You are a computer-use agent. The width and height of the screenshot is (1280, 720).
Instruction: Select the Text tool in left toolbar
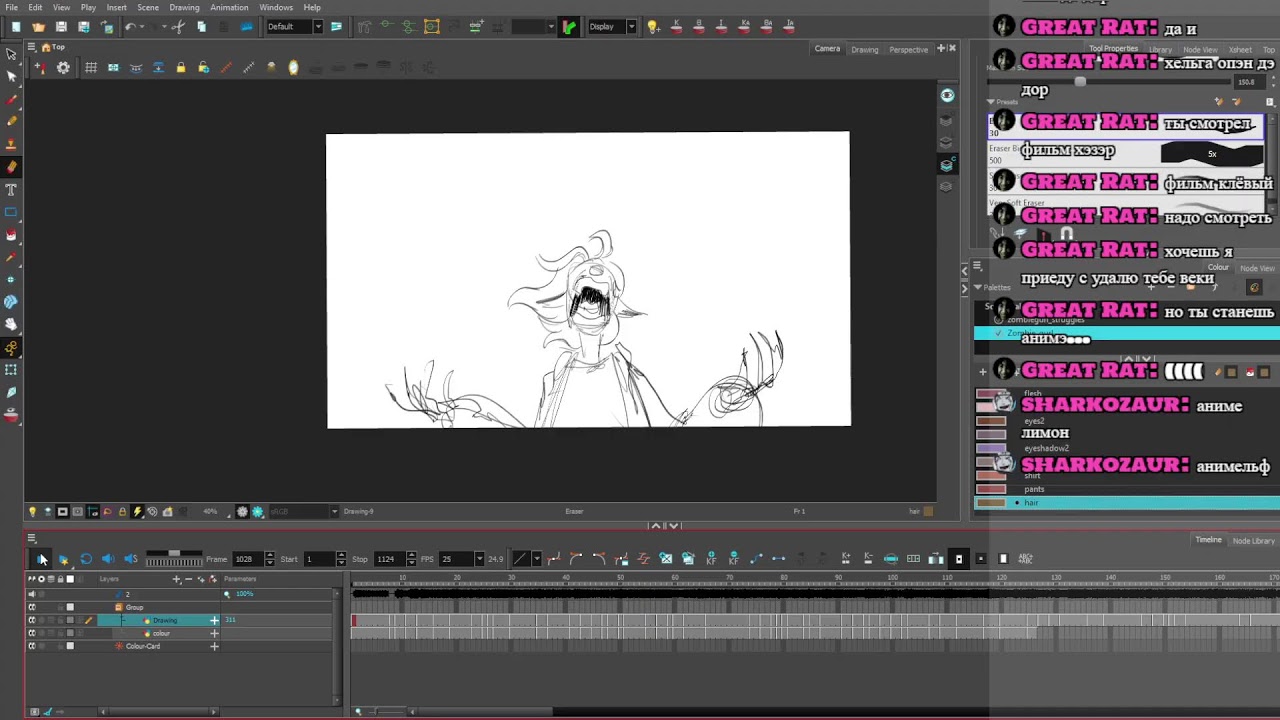[x=11, y=190]
